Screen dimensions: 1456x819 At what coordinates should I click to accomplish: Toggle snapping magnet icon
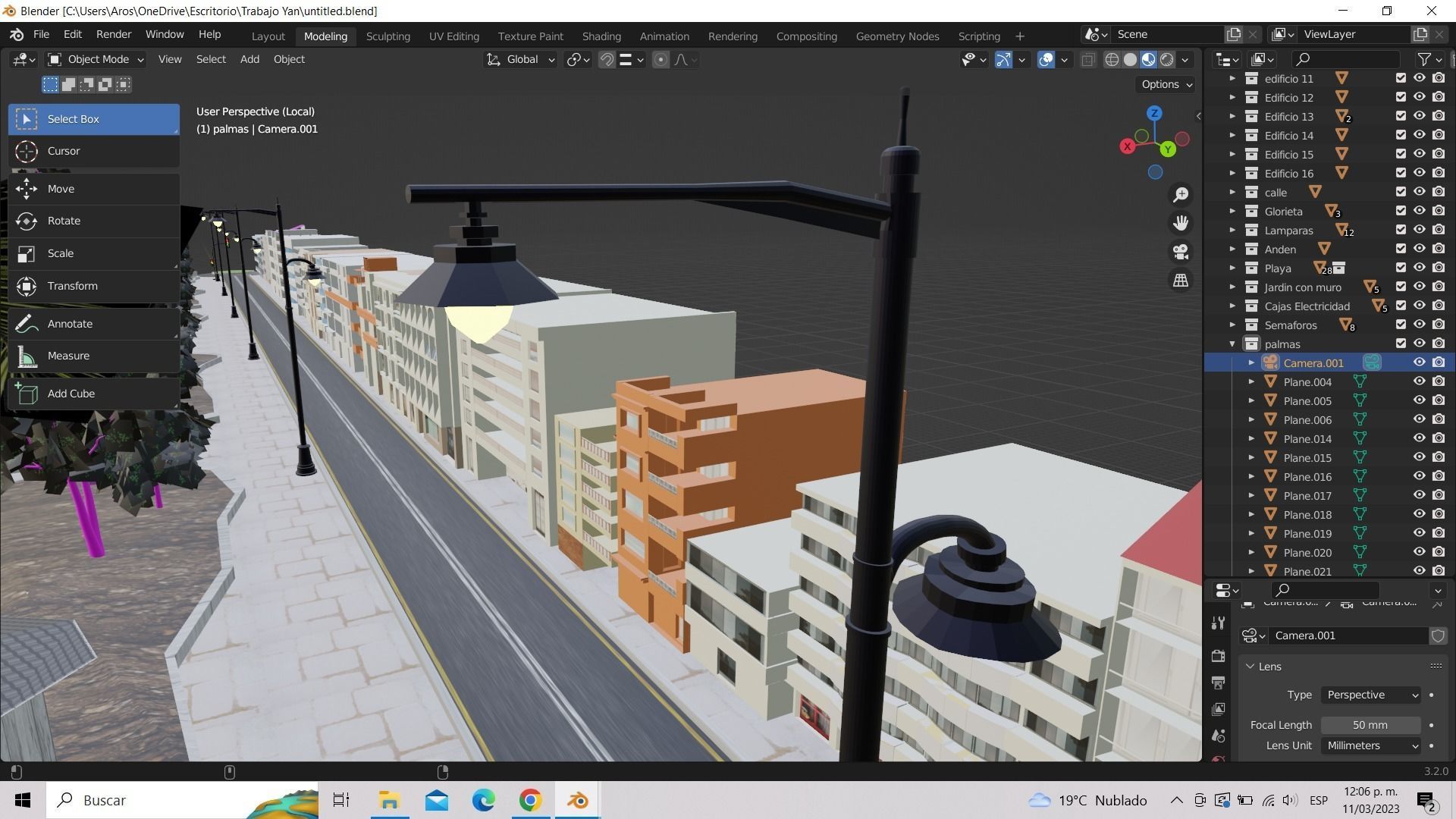(607, 60)
